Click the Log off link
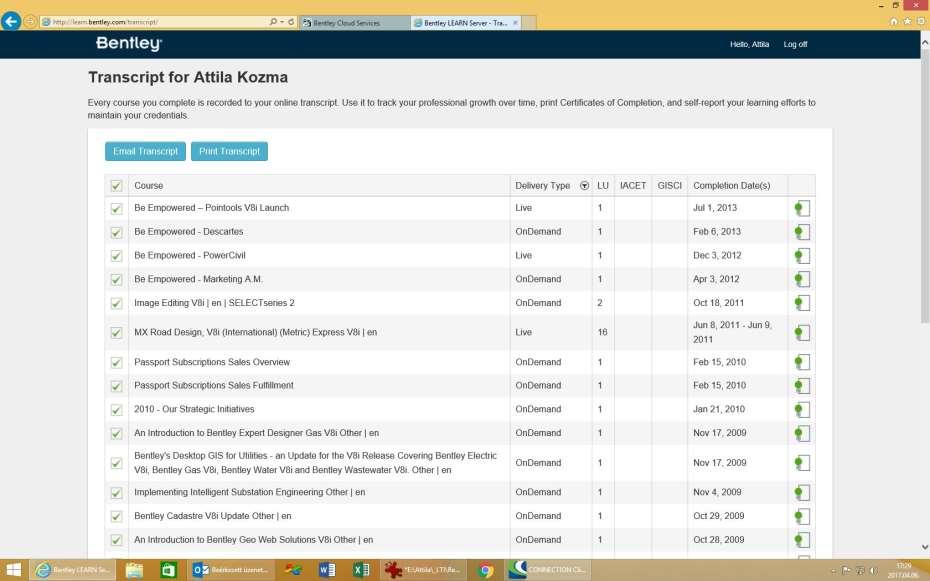Screen dimensions: 930x581 795,44
